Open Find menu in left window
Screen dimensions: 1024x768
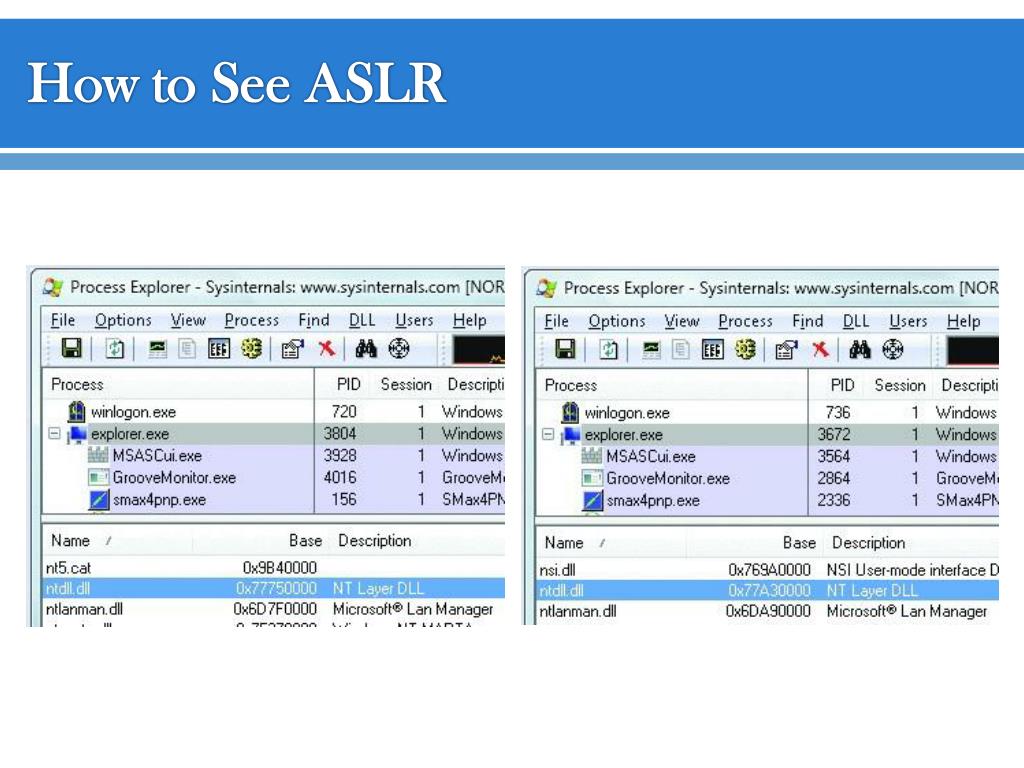point(313,320)
